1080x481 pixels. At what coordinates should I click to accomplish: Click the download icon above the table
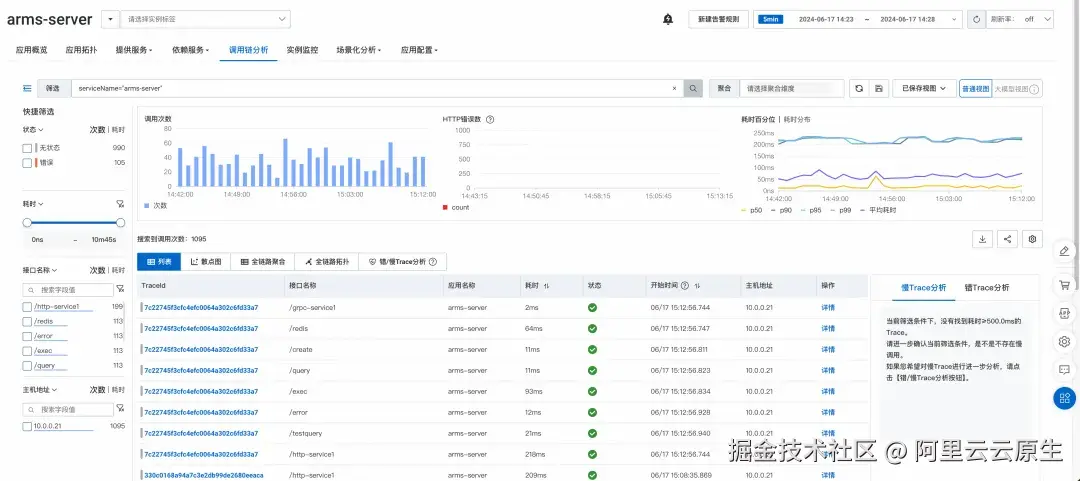click(x=982, y=239)
